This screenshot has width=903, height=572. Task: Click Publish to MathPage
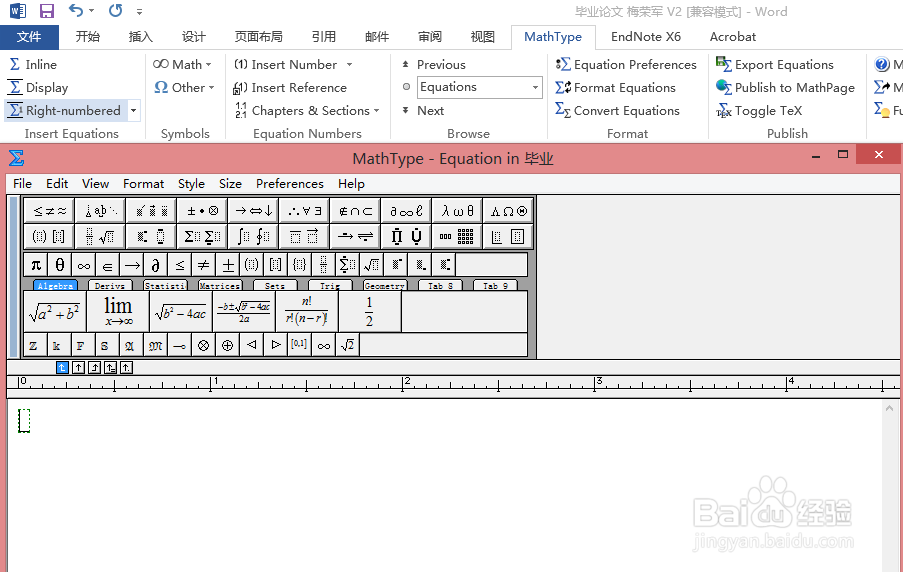tap(785, 88)
